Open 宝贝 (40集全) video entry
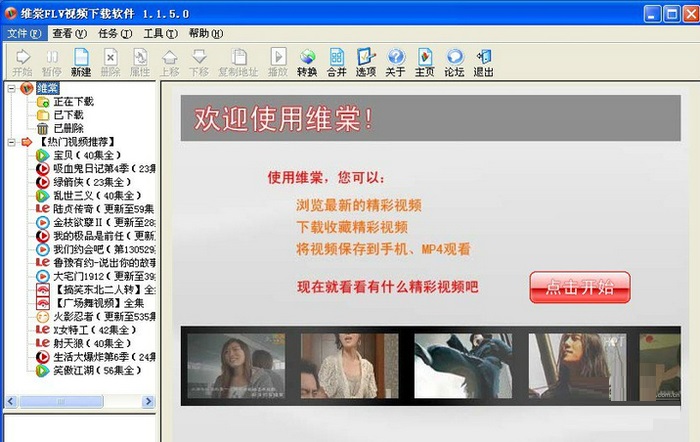This screenshot has width=700, height=442. pyautogui.click(x=87, y=155)
